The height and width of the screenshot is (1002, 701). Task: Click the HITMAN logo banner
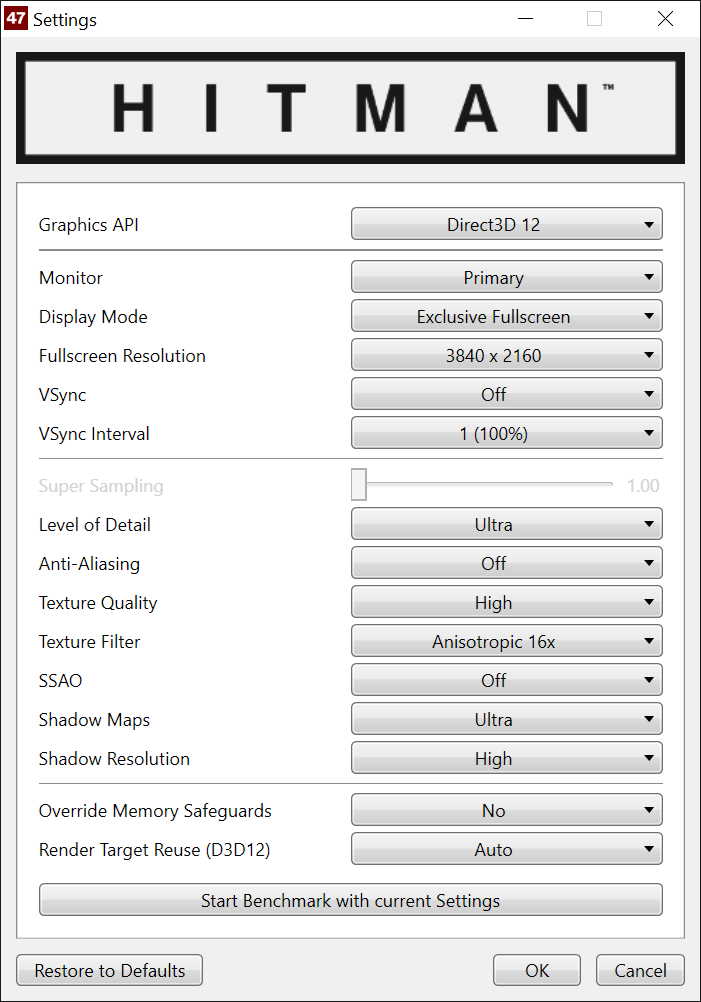pos(350,108)
